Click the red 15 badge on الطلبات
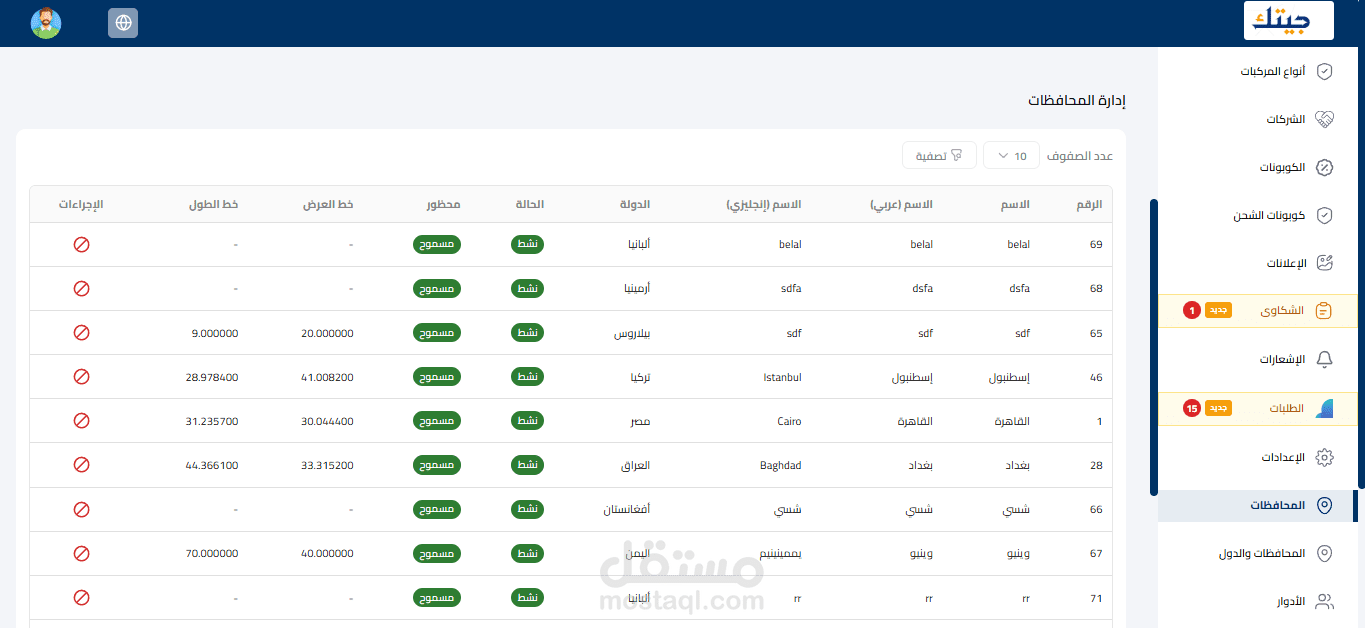Screen dimensions: 1365x628 (x=1191, y=408)
